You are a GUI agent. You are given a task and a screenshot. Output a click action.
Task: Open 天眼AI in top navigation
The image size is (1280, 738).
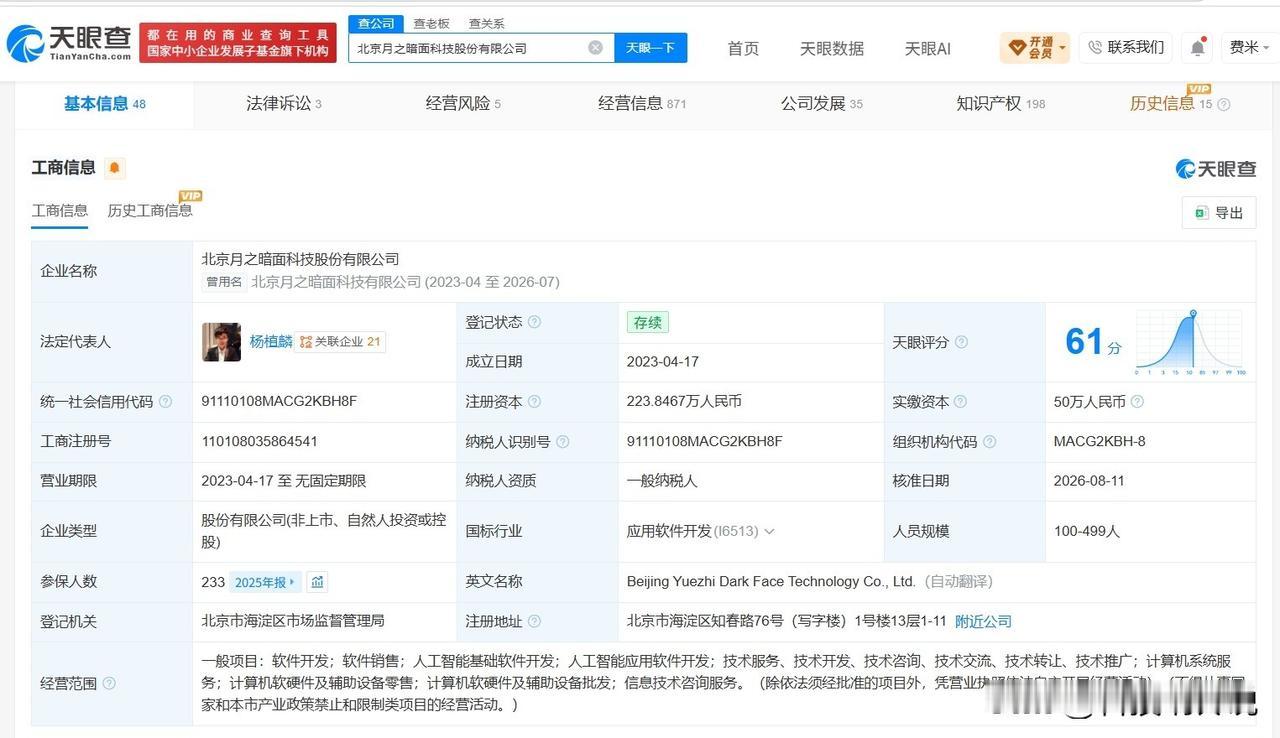click(928, 48)
